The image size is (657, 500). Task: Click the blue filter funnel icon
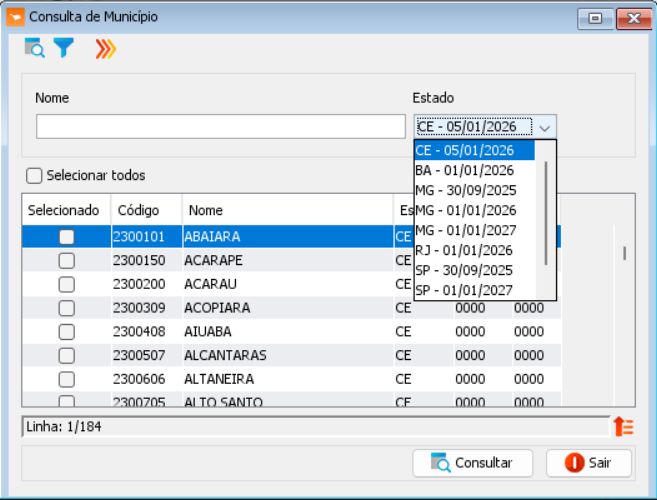coord(64,48)
